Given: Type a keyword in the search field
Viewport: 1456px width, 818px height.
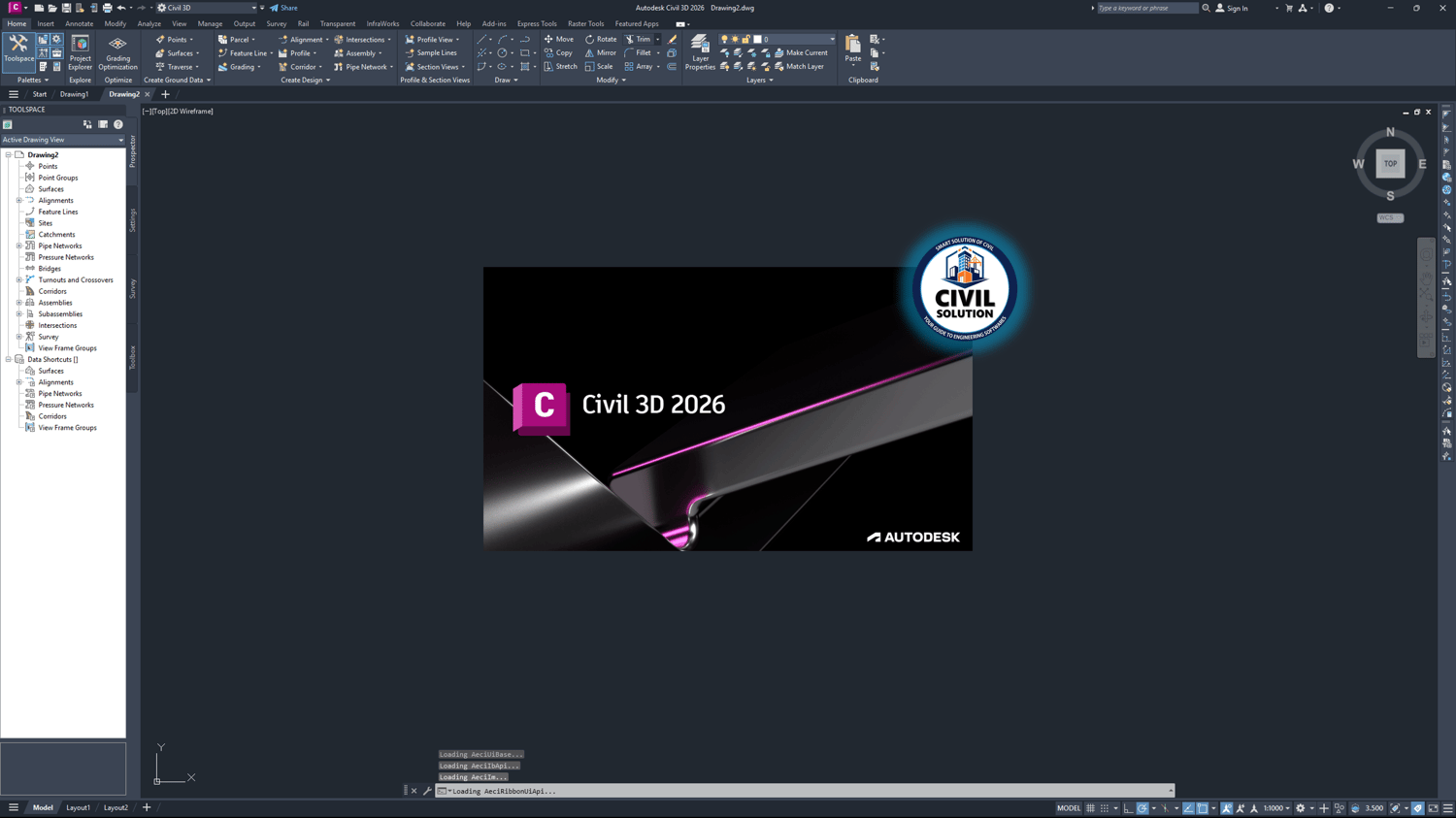Looking at the screenshot, I should click(1147, 8).
